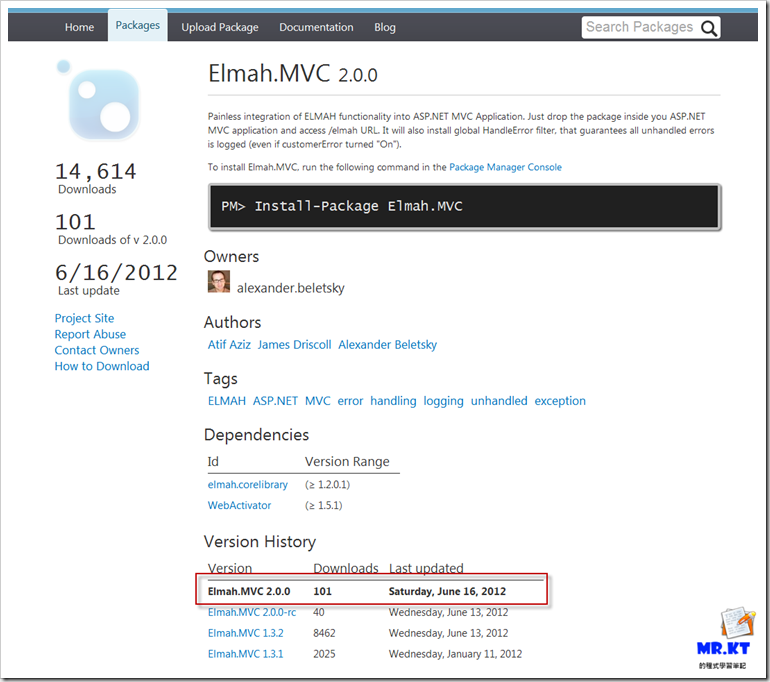The height and width of the screenshot is (682, 770).
Task: Click 8462 downloads cell
Action: tap(324, 633)
